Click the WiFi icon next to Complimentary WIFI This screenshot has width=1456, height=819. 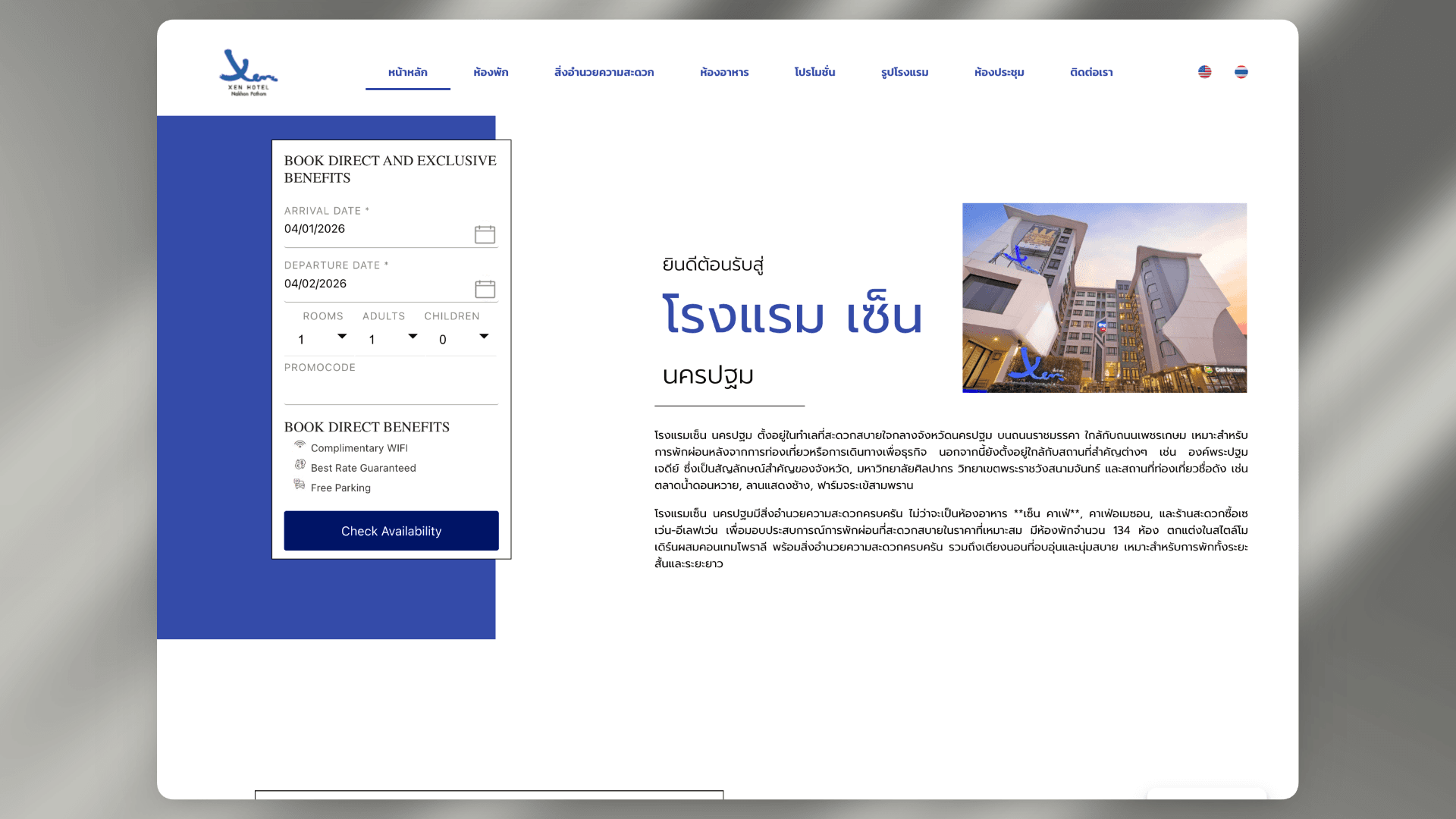click(x=298, y=445)
